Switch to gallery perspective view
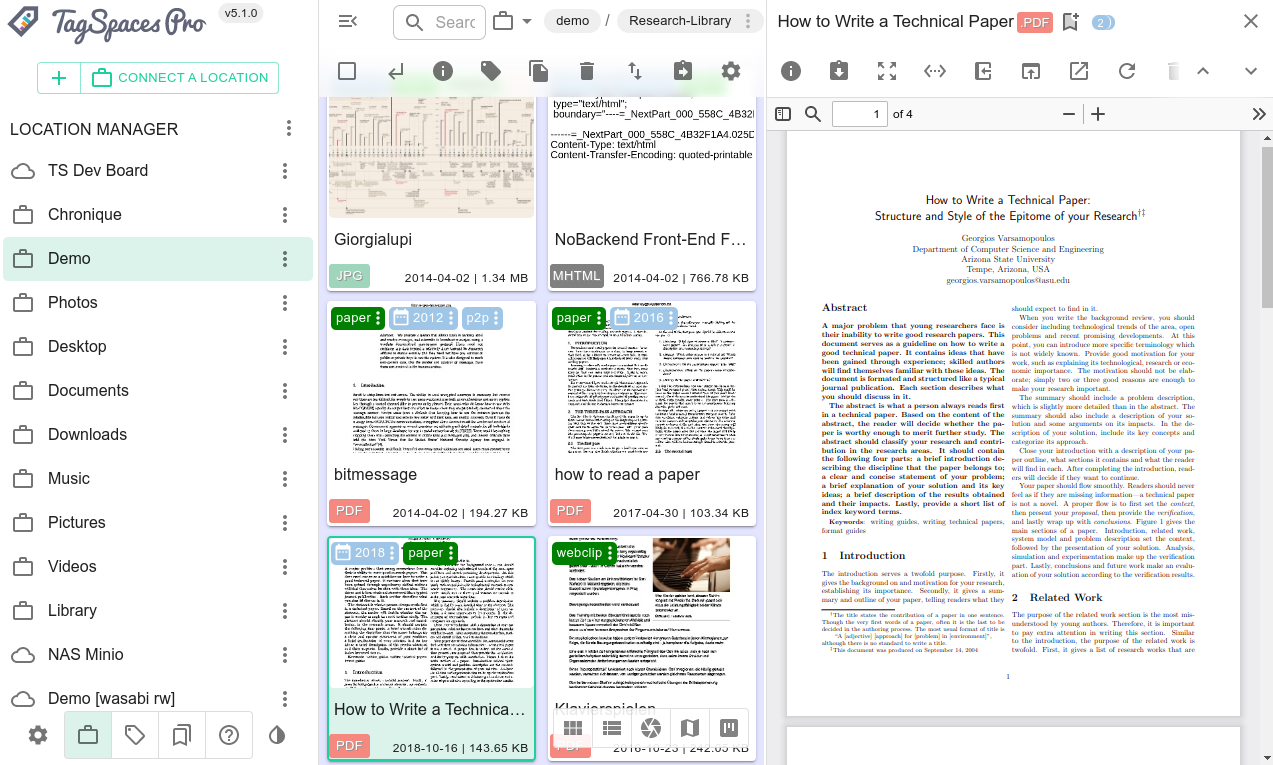 pyautogui.click(x=651, y=727)
